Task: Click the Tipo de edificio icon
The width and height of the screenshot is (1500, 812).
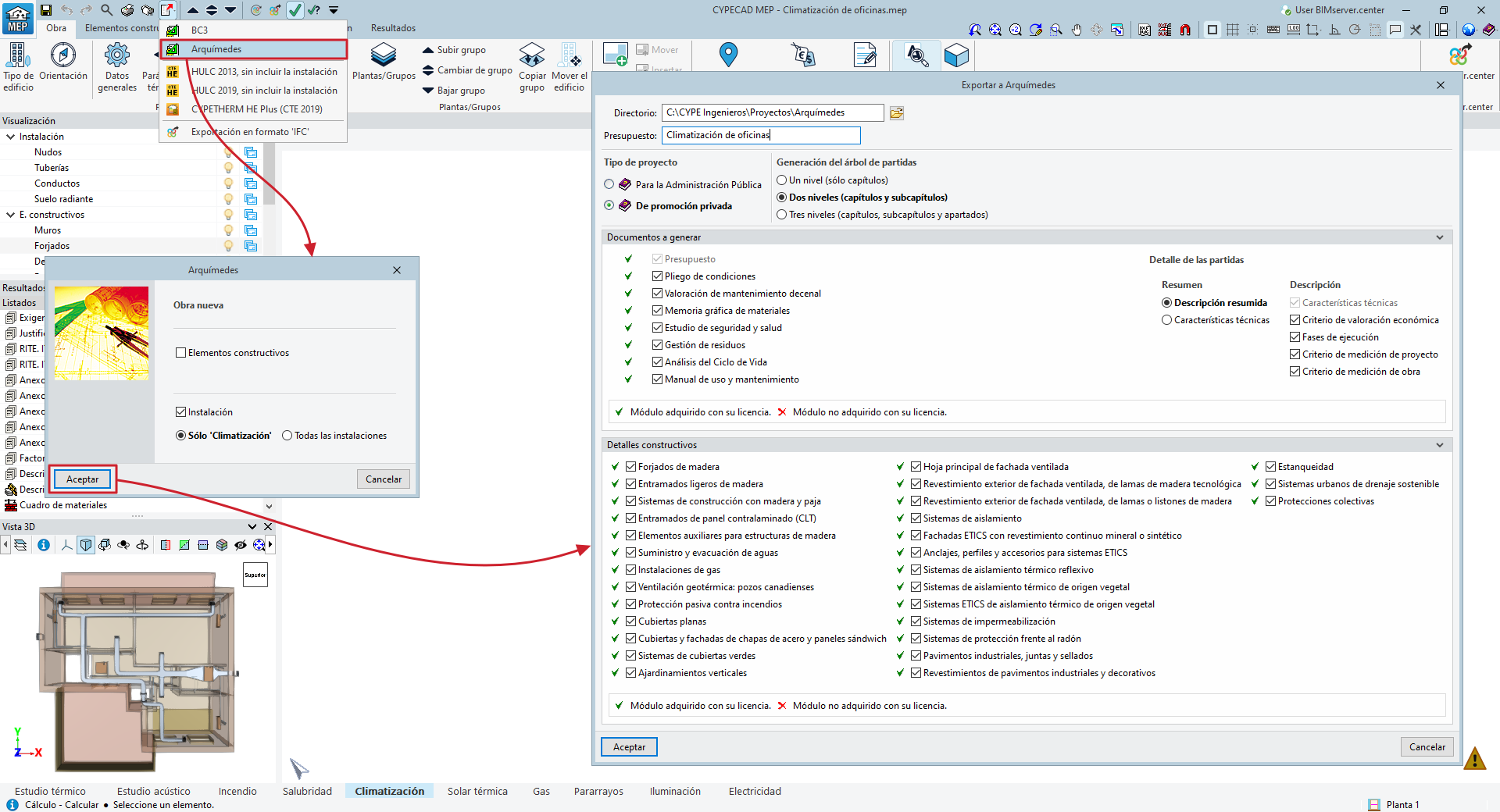Action: coord(18,55)
